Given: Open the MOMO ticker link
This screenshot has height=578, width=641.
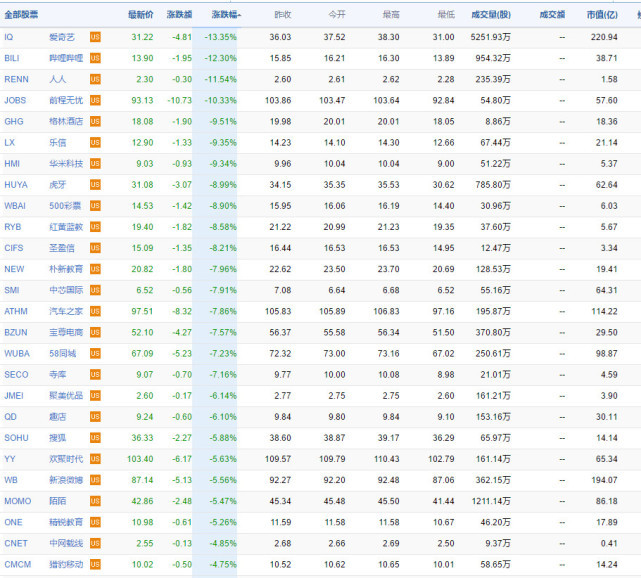Looking at the screenshot, I should pos(18,501).
